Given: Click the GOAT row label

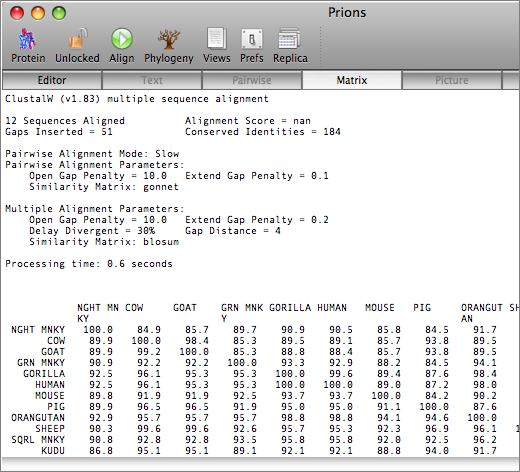Looking at the screenshot, I should click(x=53, y=352).
